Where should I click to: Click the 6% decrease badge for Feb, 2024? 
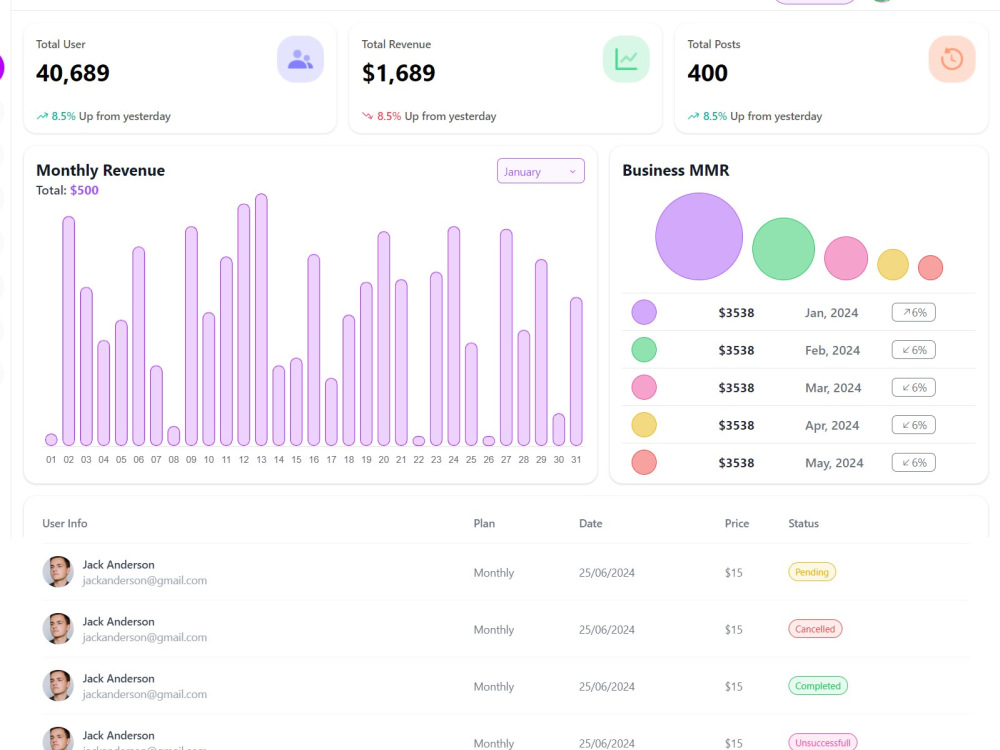(913, 350)
